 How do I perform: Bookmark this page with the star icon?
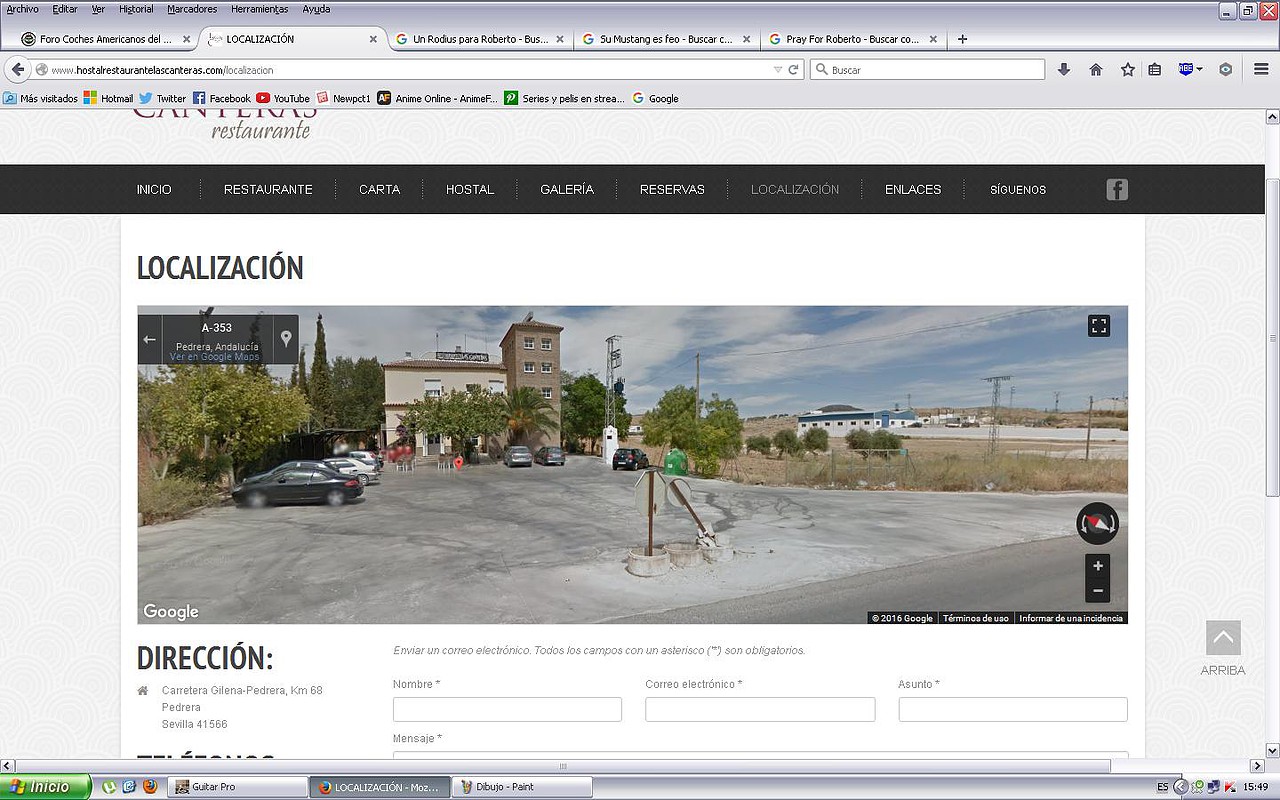1128,70
